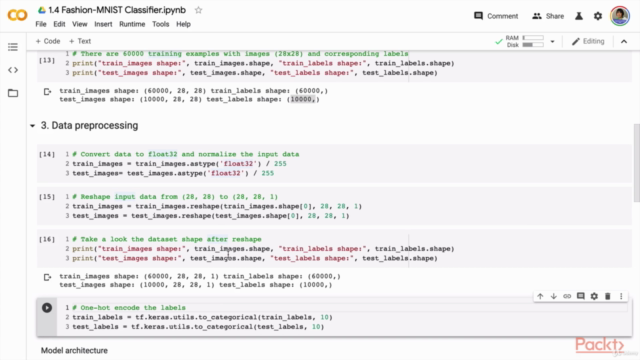Click the 'Model architecture' text
The width and height of the screenshot is (640, 360).
pos(74,351)
